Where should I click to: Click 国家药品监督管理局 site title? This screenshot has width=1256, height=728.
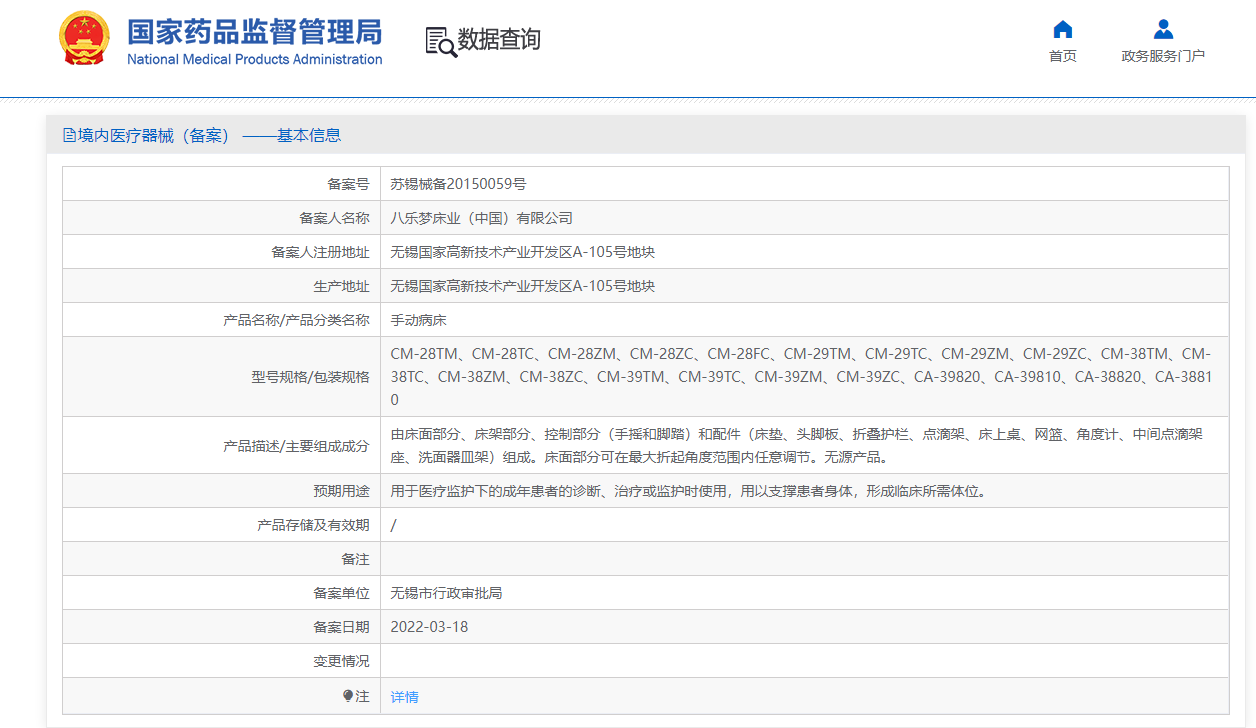coord(255,32)
